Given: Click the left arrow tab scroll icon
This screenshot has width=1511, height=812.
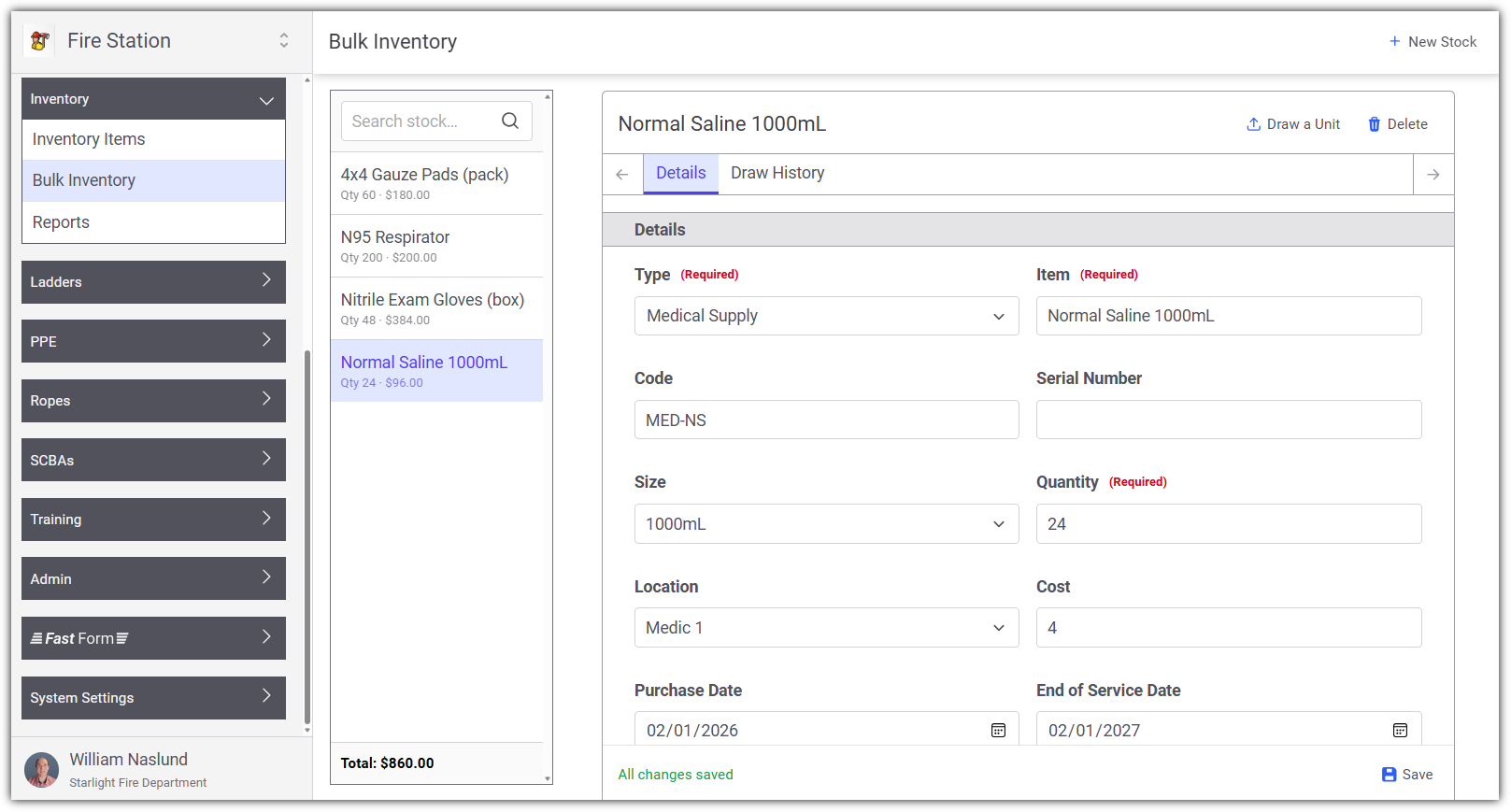Looking at the screenshot, I should (622, 175).
